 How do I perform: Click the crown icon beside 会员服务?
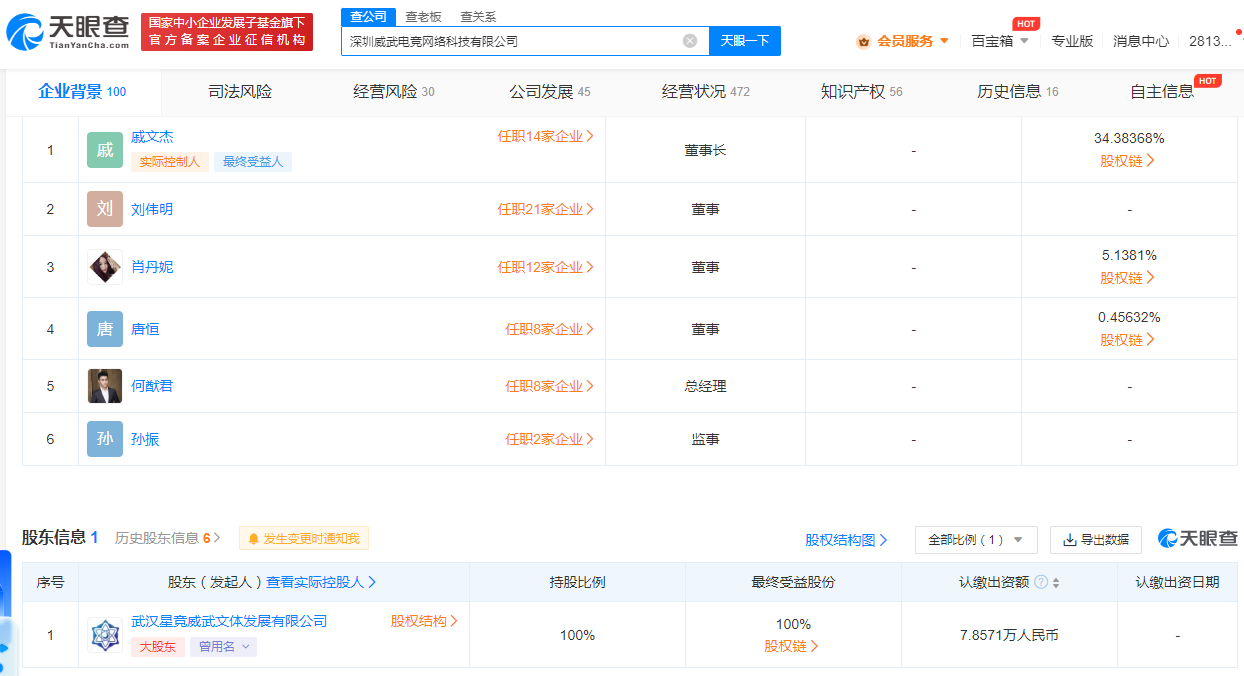863,41
